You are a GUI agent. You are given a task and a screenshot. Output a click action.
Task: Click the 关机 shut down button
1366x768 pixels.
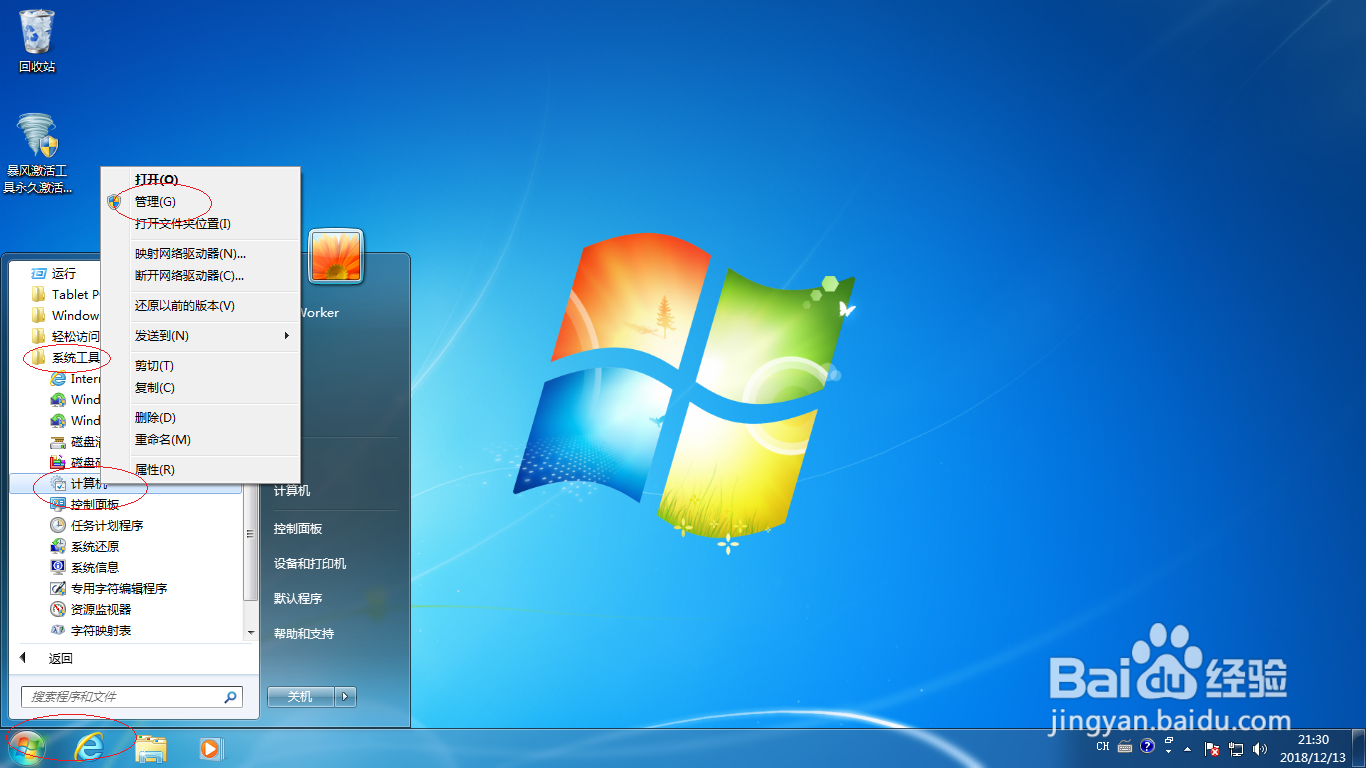tap(301, 697)
